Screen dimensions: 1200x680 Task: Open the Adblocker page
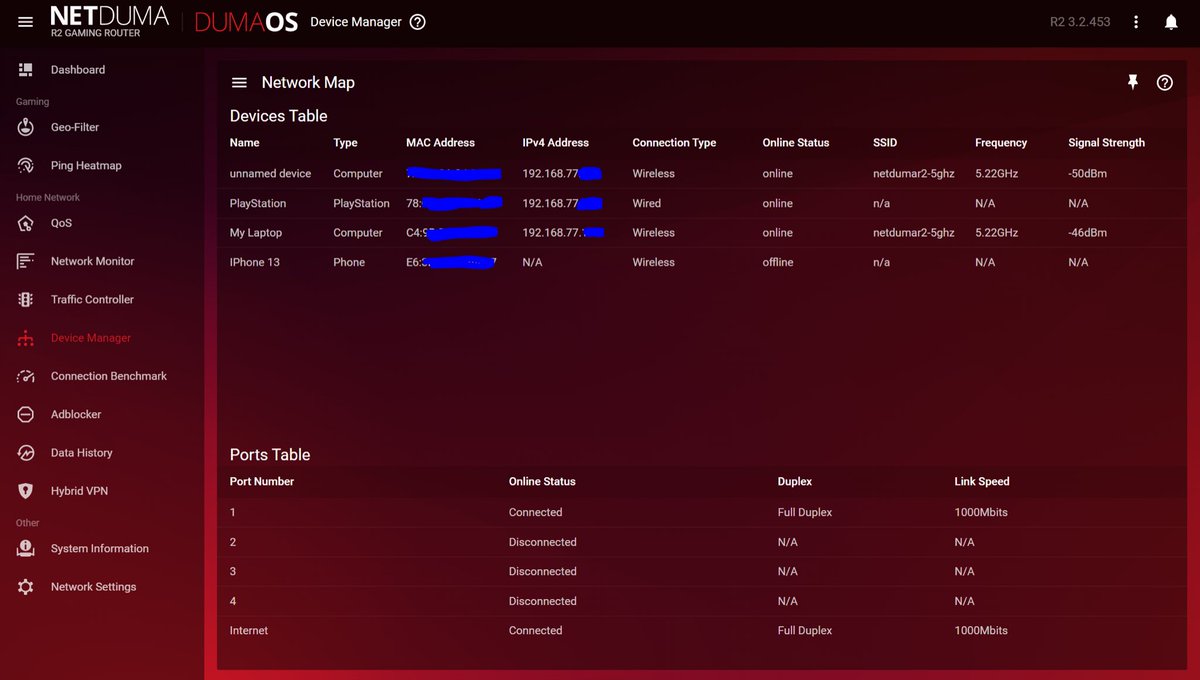[x=76, y=414]
